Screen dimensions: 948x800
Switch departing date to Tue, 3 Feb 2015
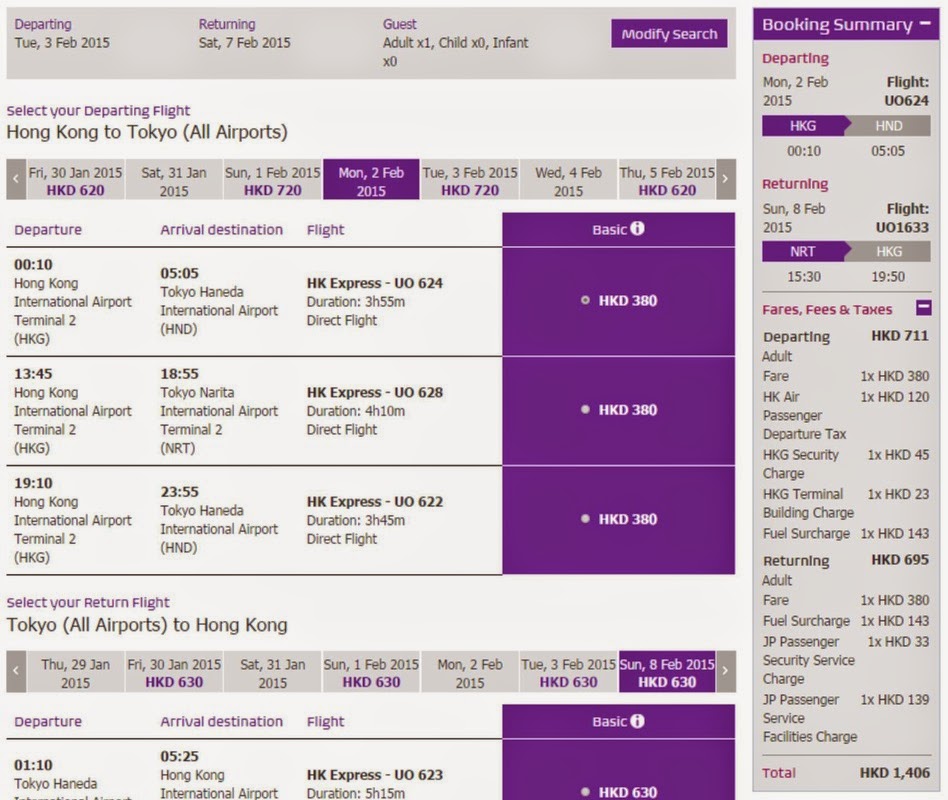click(x=470, y=181)
